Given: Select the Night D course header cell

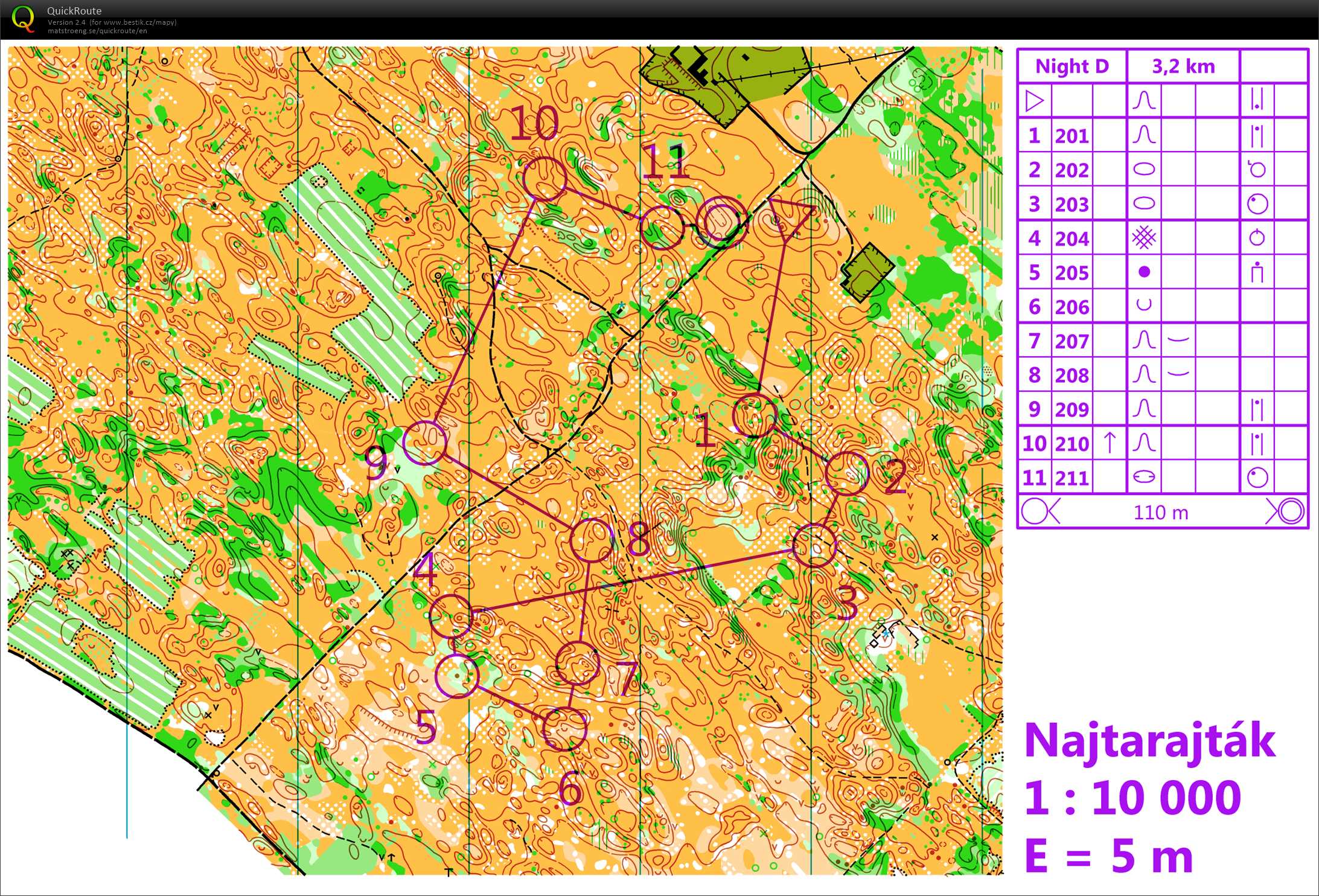Looking at the screenshot, I should point(1071,66).
